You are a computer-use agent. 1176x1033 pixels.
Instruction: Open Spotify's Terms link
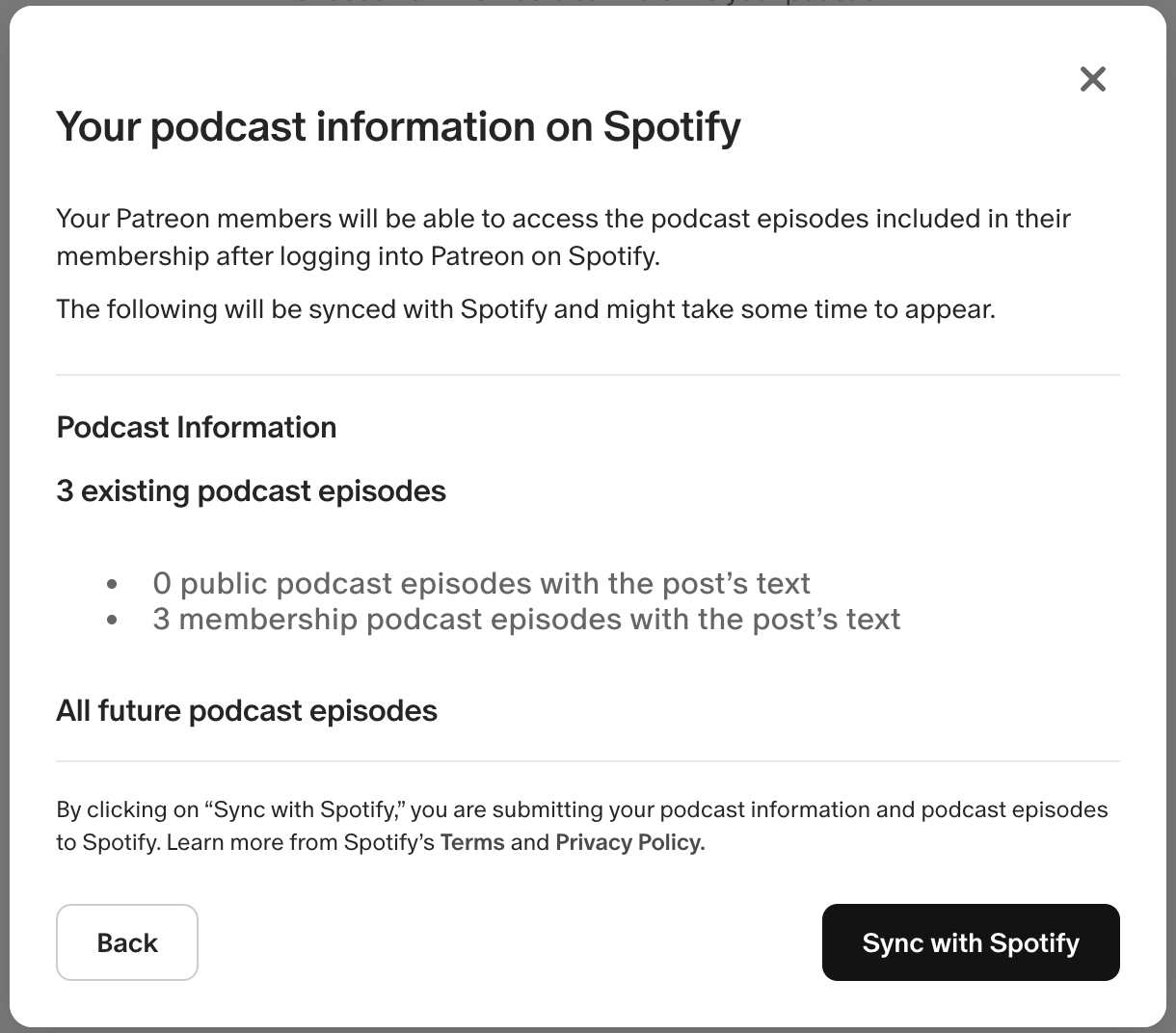[x=472, y=842]
